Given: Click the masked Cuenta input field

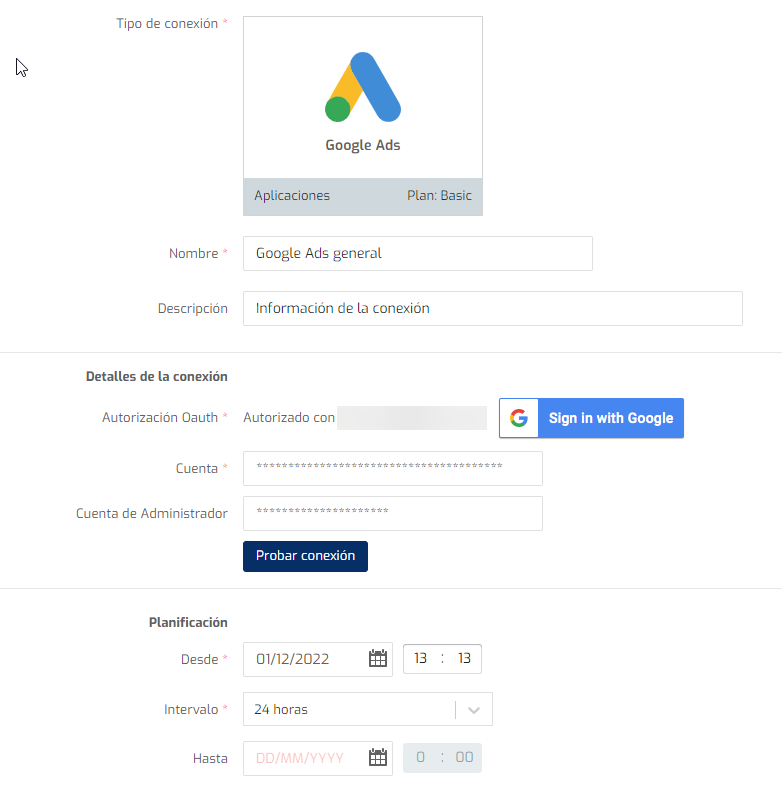Looking at the screenshot, I should pyautogui.click(x=393, y=468).
